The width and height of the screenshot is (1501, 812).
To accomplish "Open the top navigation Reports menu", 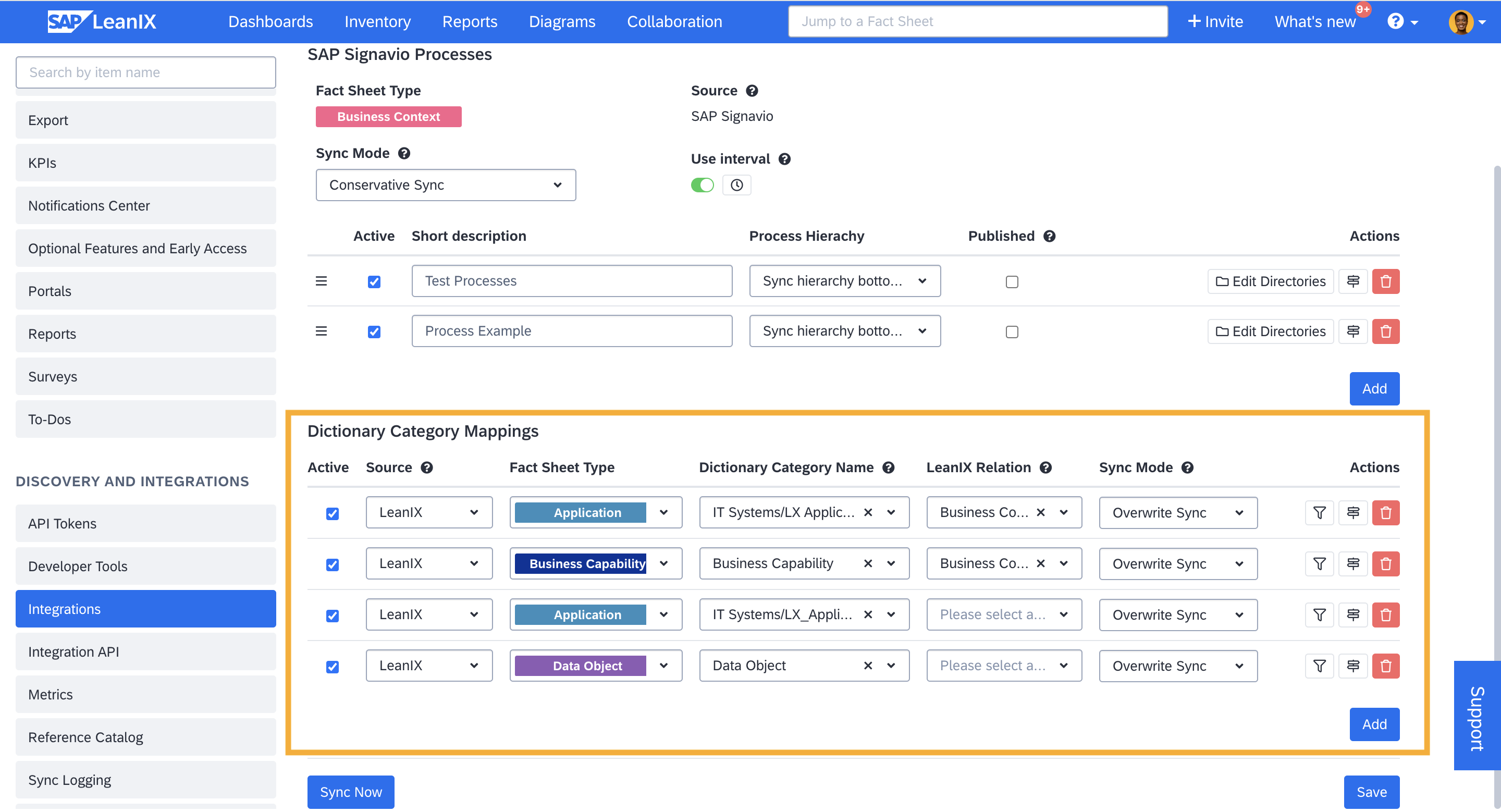I will 470,21.
